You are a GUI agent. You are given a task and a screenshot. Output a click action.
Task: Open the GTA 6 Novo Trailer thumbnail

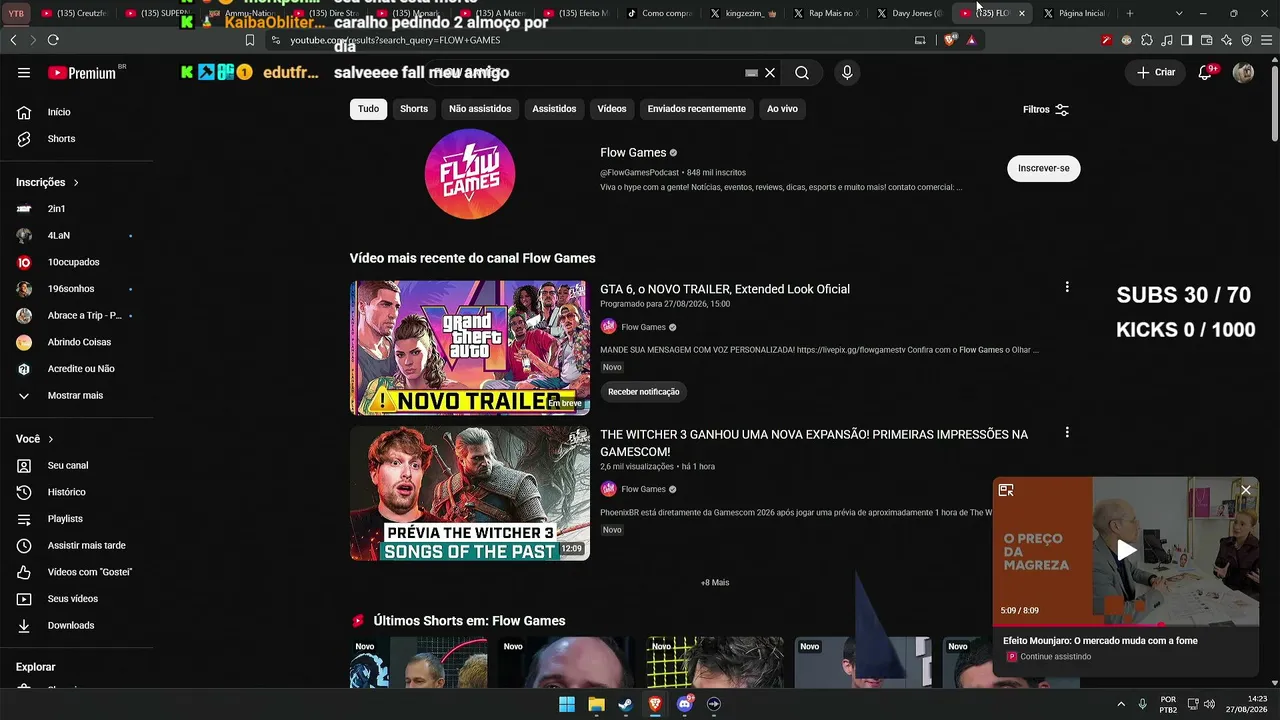[x=470, y=347]
